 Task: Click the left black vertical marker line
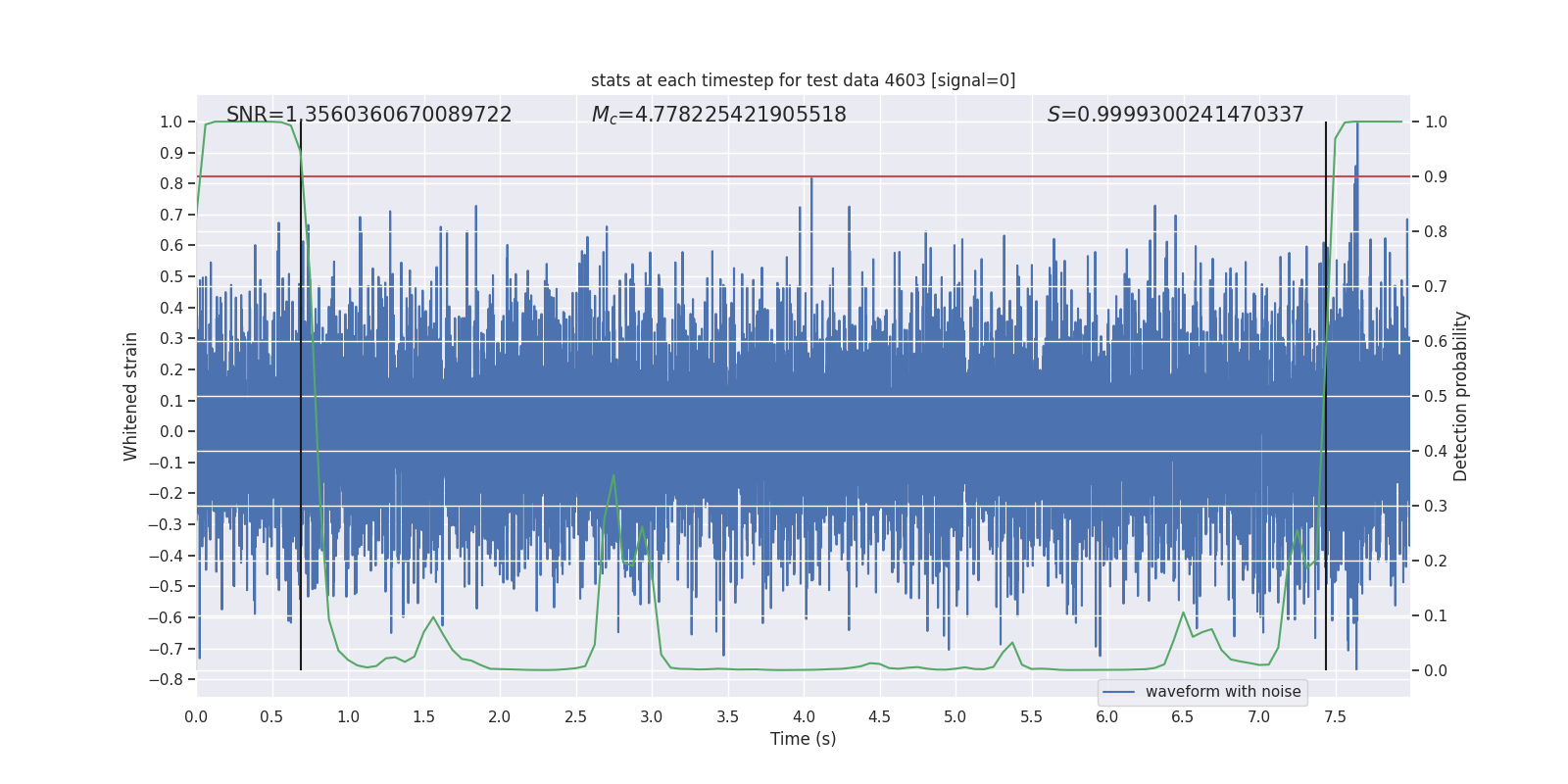click(x=301, y=396)
